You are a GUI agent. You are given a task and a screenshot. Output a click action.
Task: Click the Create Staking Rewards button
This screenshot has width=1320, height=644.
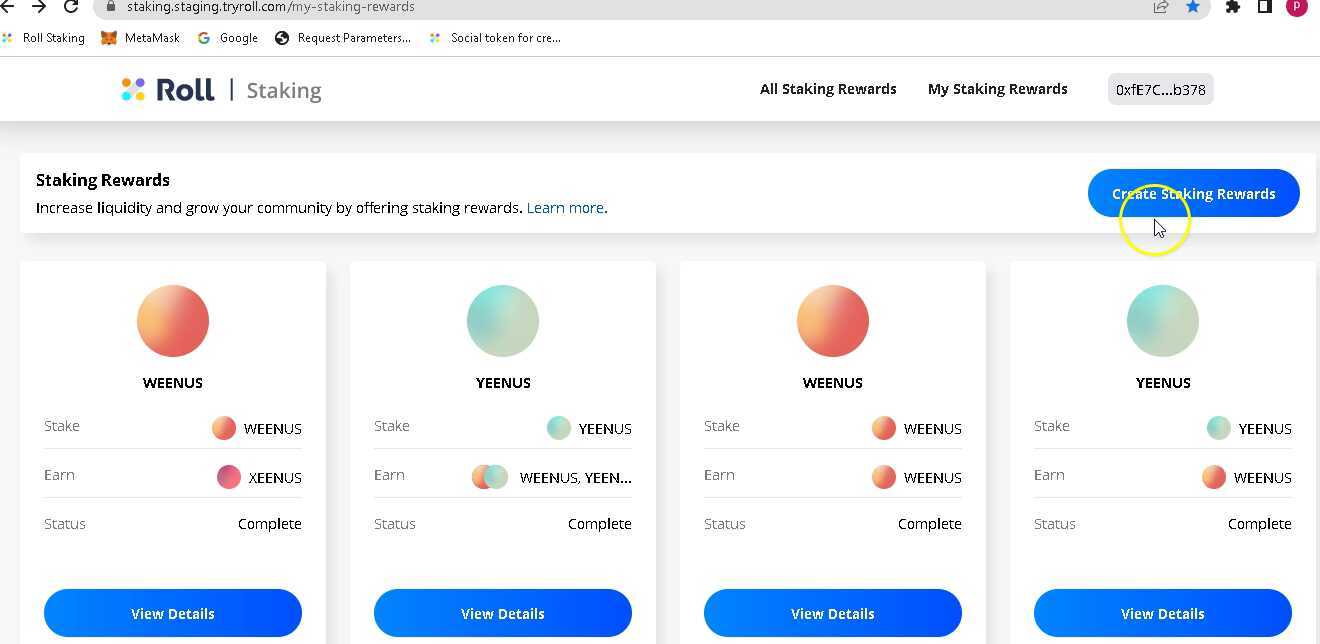1193,193
